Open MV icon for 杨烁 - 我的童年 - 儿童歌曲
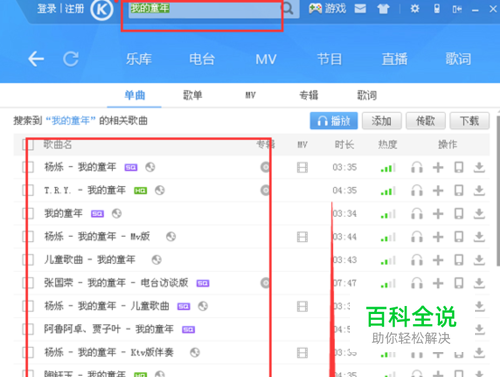 click(x=302, y=306)
